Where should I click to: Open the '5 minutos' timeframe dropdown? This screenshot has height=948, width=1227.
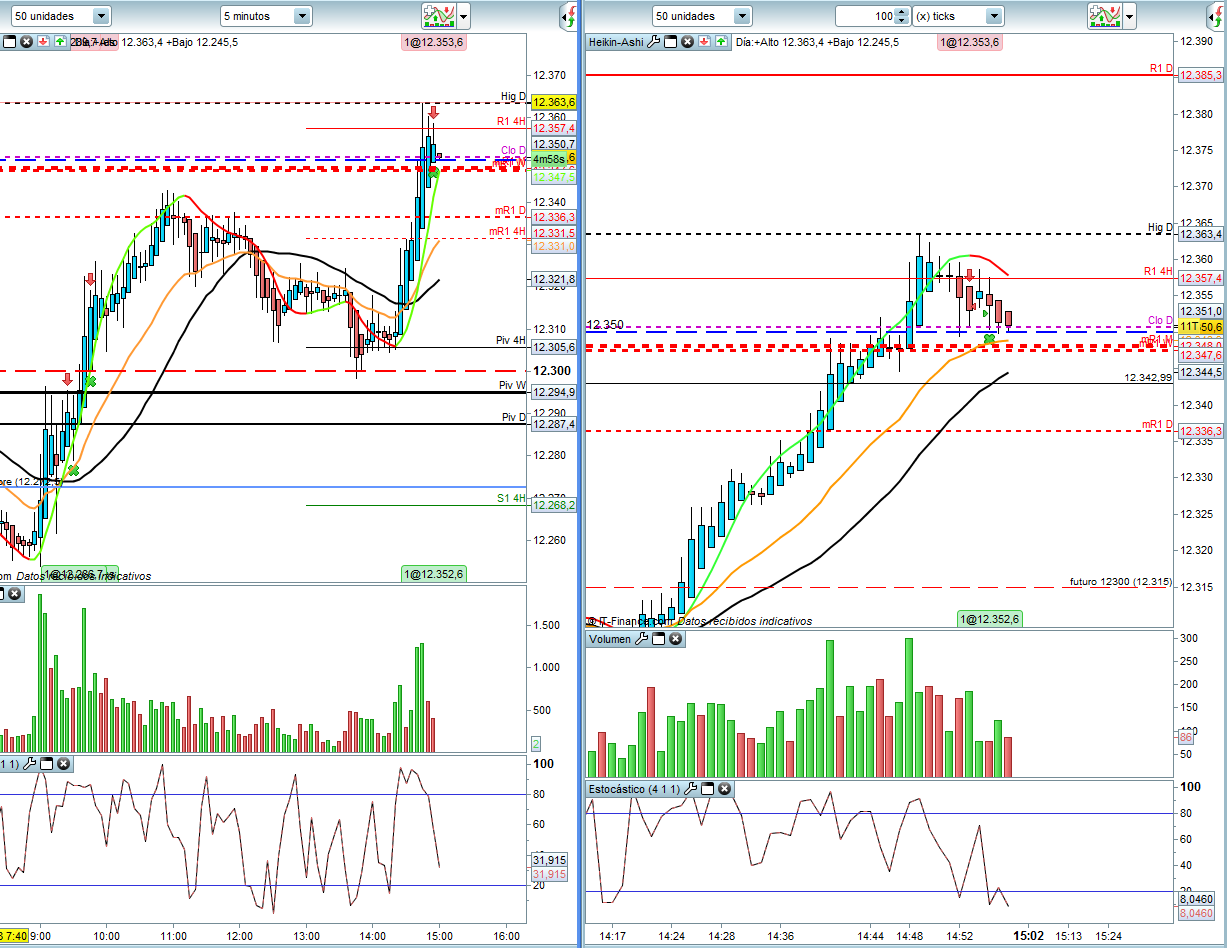(265, 16)
